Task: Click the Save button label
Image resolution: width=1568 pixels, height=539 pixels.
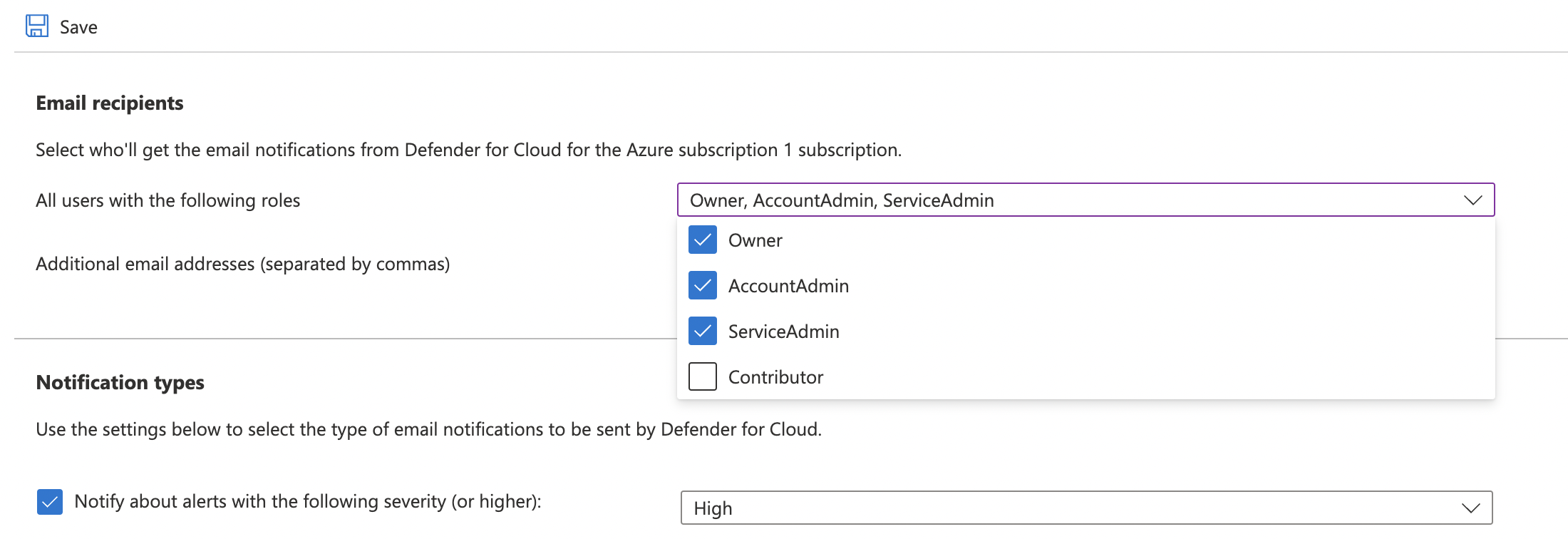Action: coord(78,27)
